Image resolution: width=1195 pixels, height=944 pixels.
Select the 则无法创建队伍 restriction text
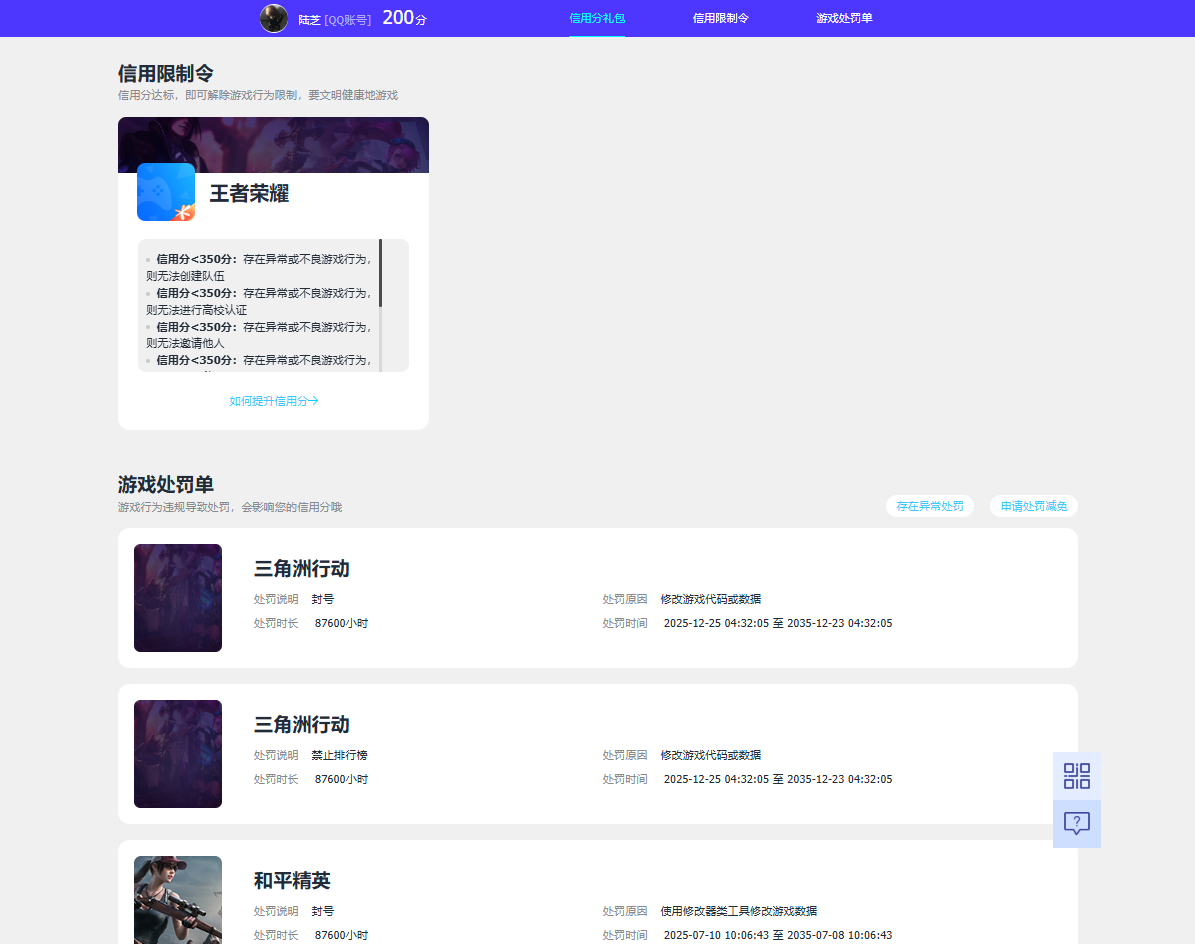pos(185,276)
